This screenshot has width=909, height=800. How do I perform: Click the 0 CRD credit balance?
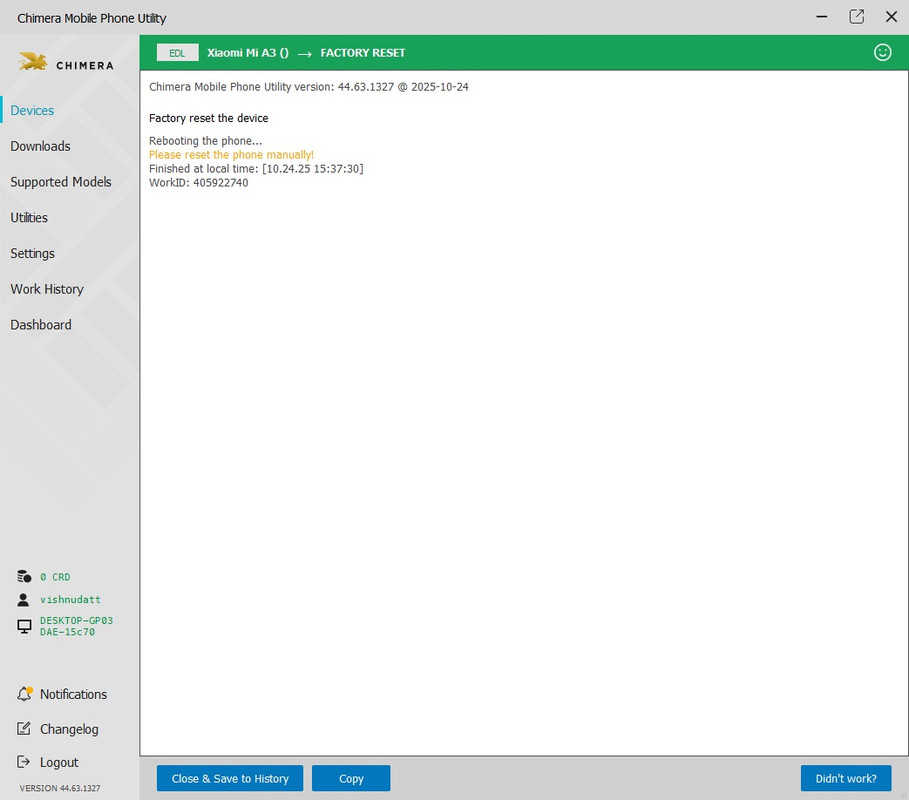pos(55,577)
